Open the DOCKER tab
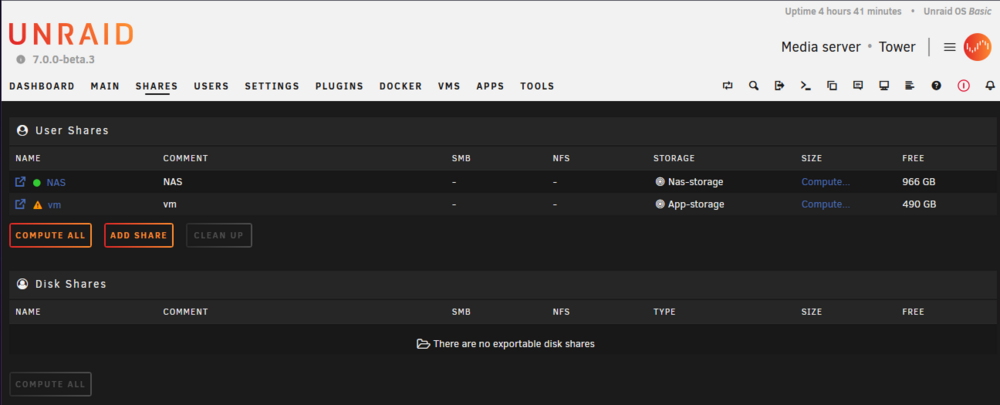1000x405 pixels. [x=401, y=86]
